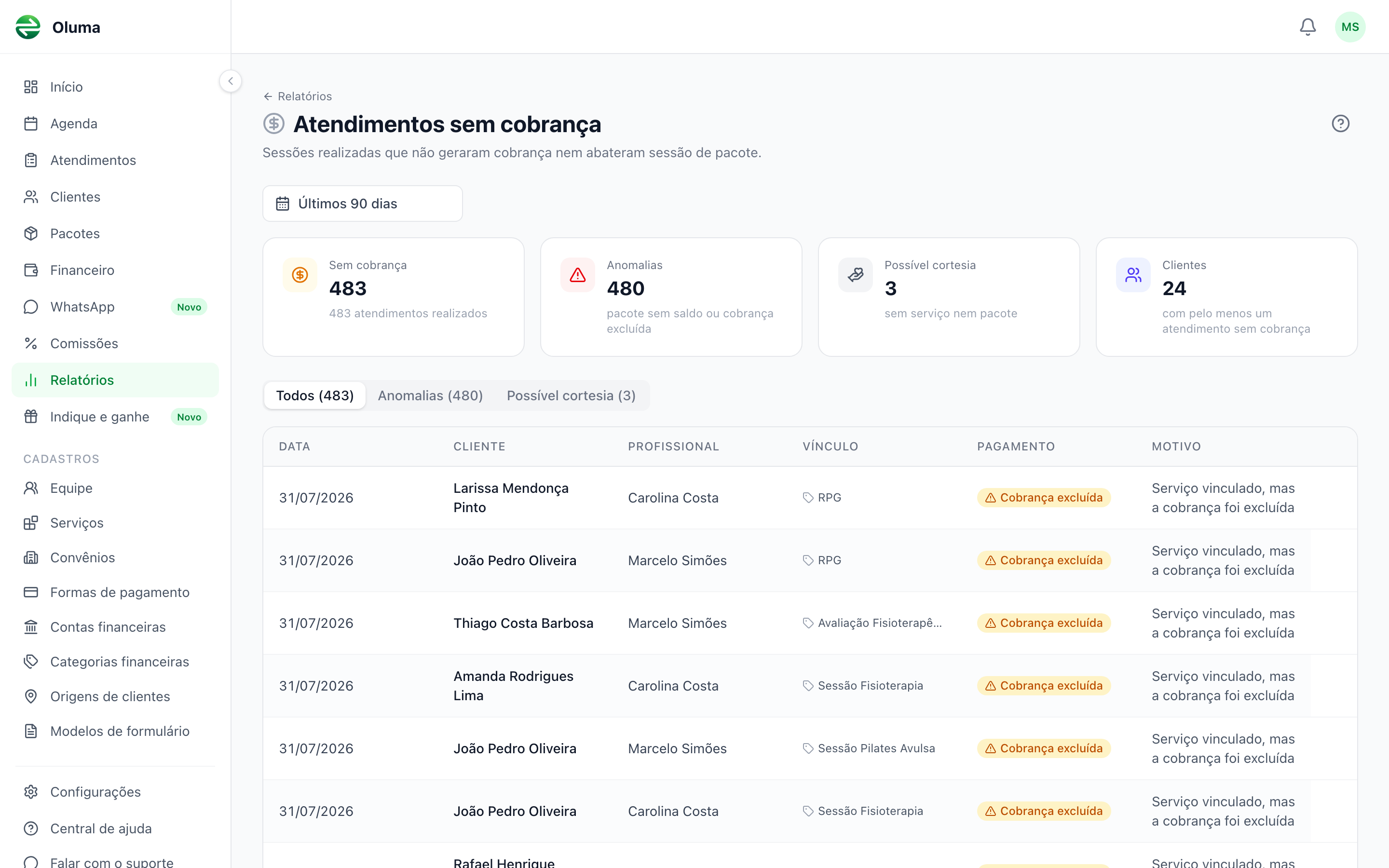1389x868 pixels.
Task: Click the Origens de clientes pin icon
Action: click(x=31, y=696)
